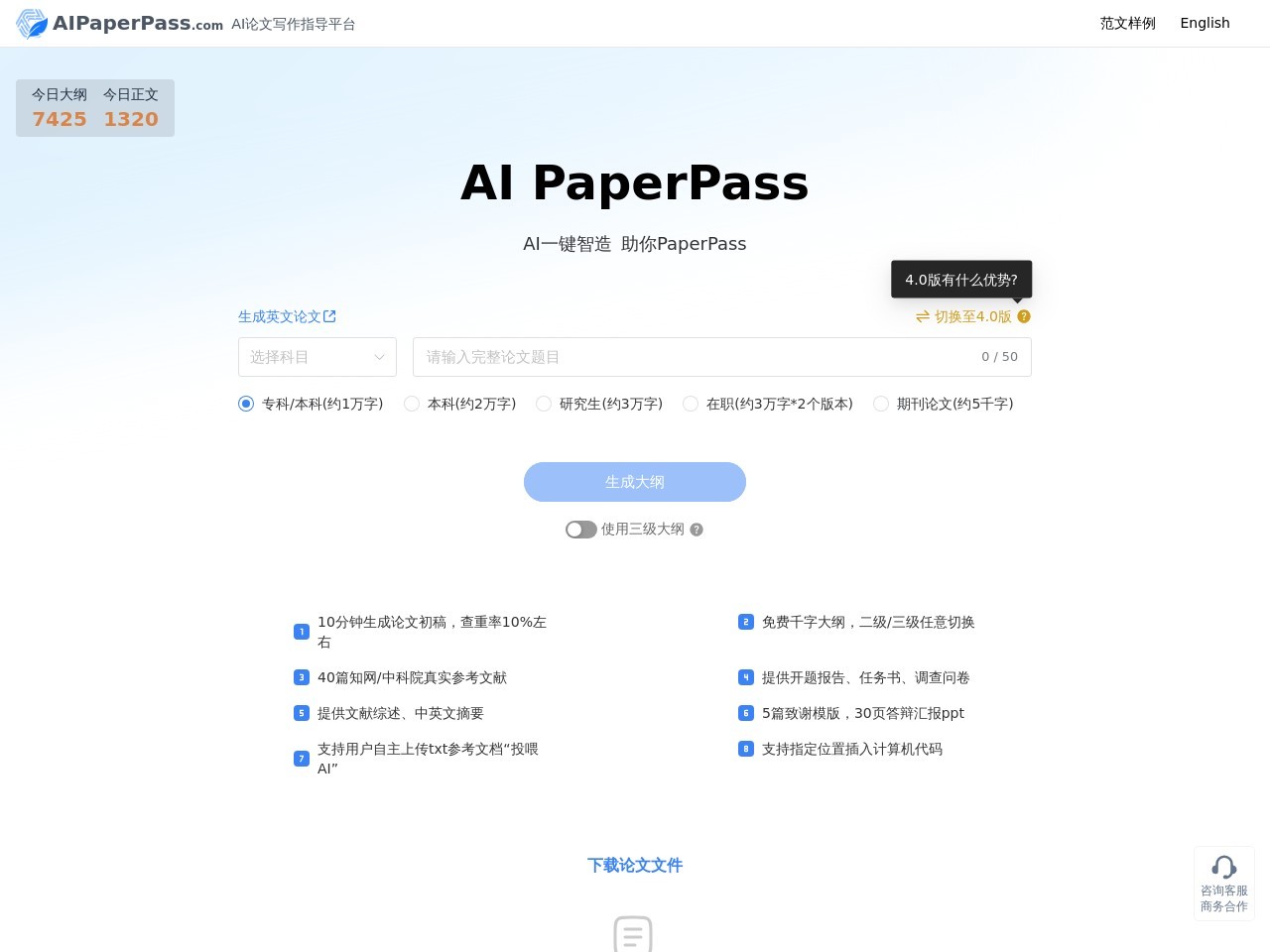This screenshot has width=1270, height=952.
Task: Click the AI一键智造 助你PaperPass subtitle
Action: tap(635, 244)
